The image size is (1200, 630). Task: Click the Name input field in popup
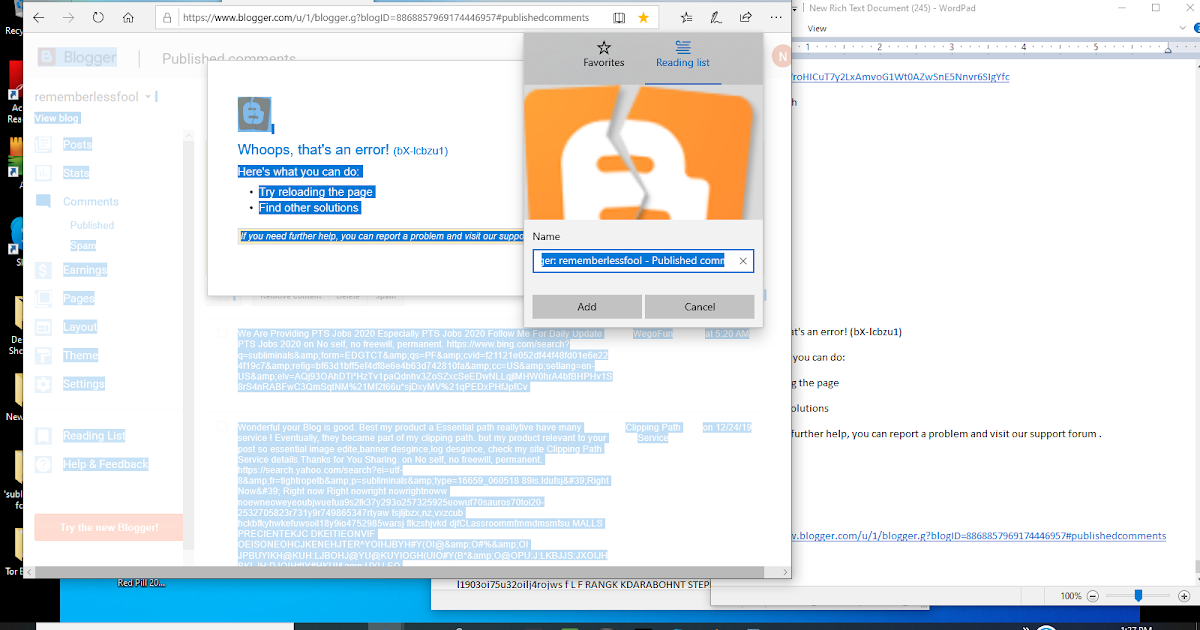point(643,261)
